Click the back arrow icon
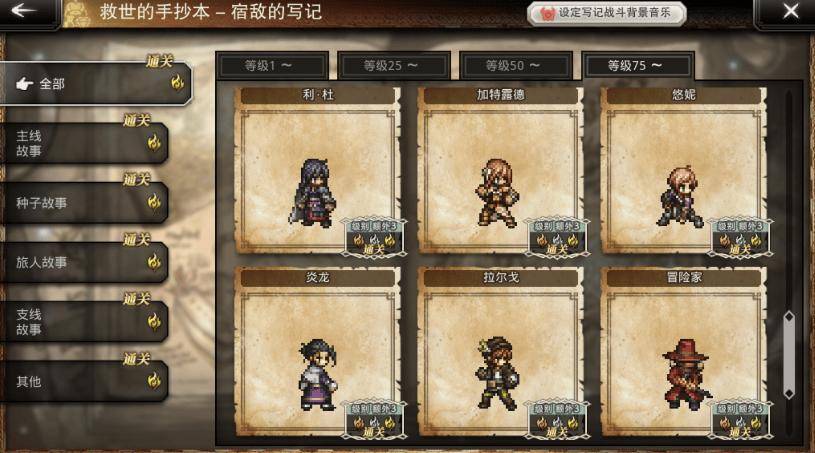The width and height of the screenshot is (815, 453). pos(24,10)
